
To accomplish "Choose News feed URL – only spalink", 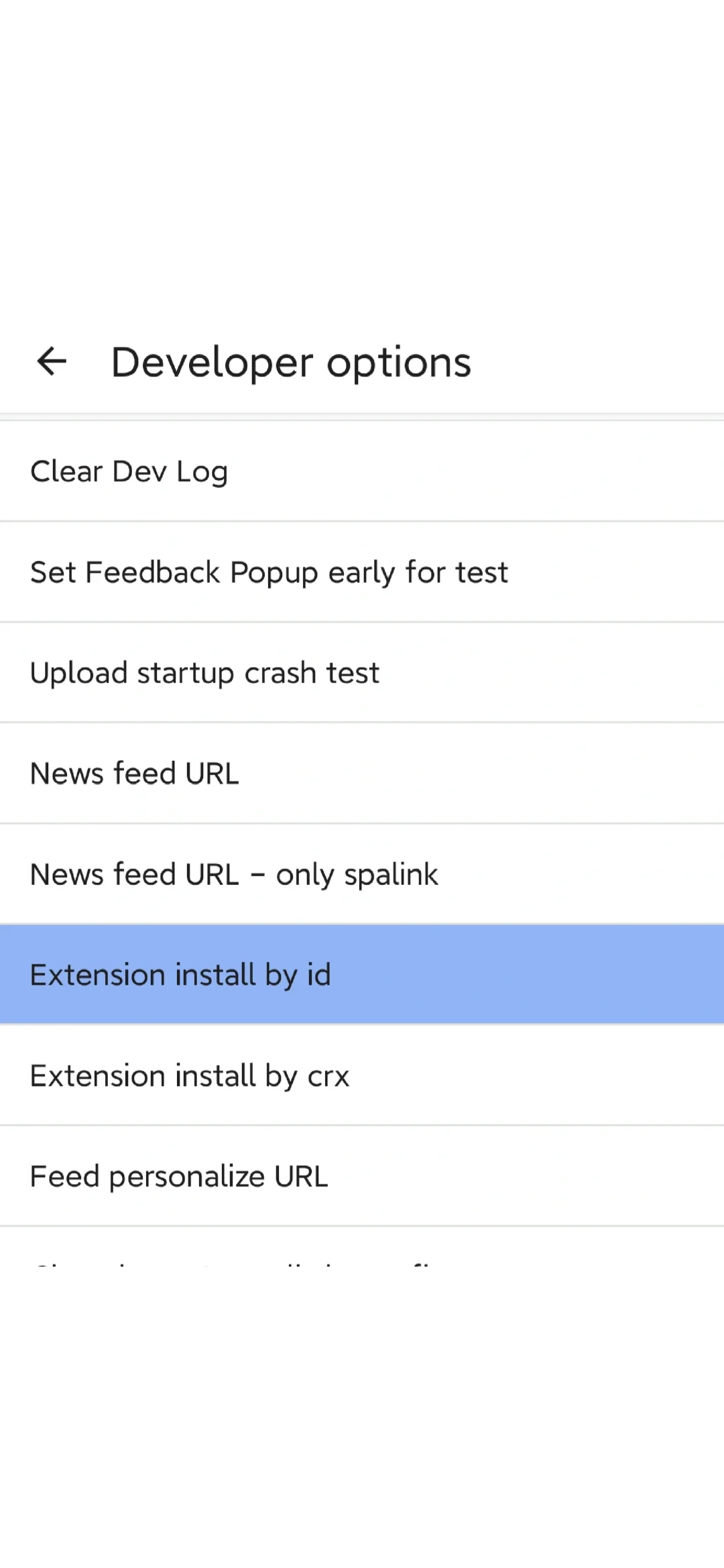I will (362, 874).
